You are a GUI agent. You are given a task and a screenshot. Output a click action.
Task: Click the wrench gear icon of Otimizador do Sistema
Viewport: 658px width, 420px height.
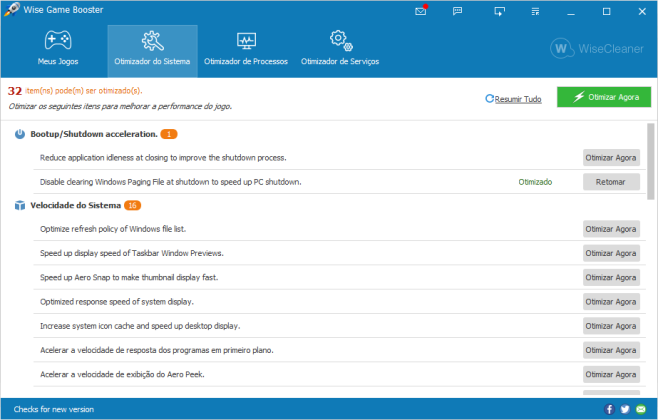(x=152, y=41)
